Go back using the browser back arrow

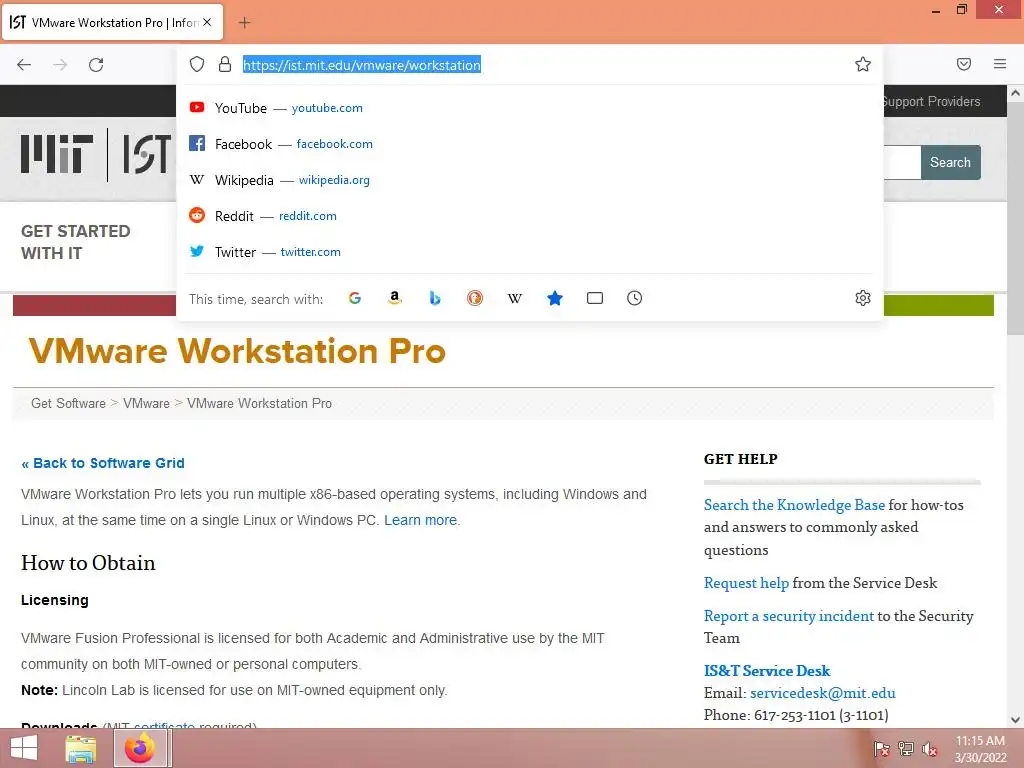24,65
